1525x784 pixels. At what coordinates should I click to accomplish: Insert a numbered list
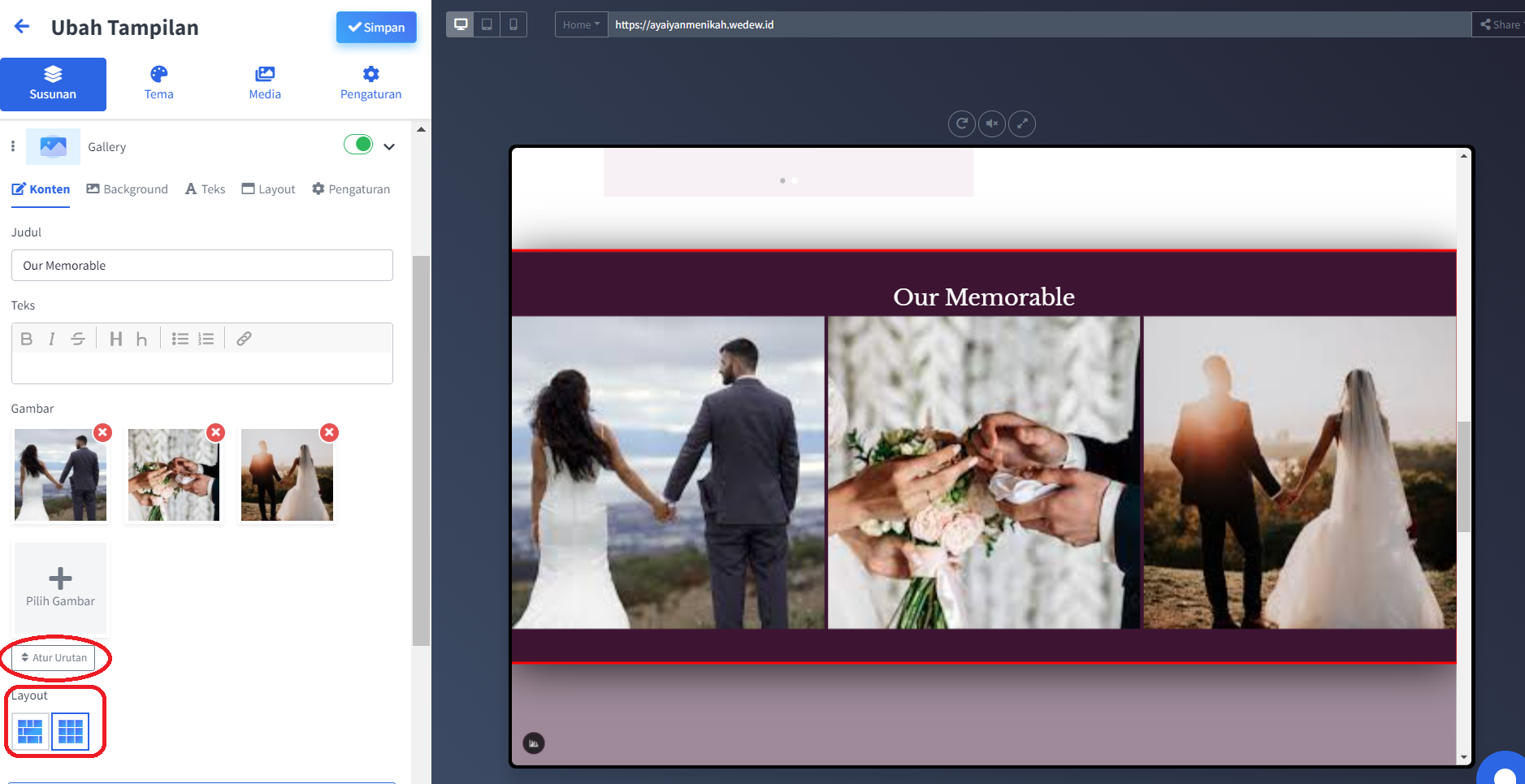pyautogui.click(x=206, y=339)
